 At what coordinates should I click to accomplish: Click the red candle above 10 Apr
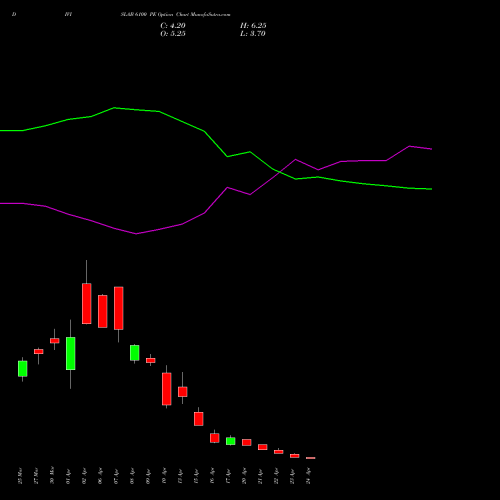tap(167, 389)
